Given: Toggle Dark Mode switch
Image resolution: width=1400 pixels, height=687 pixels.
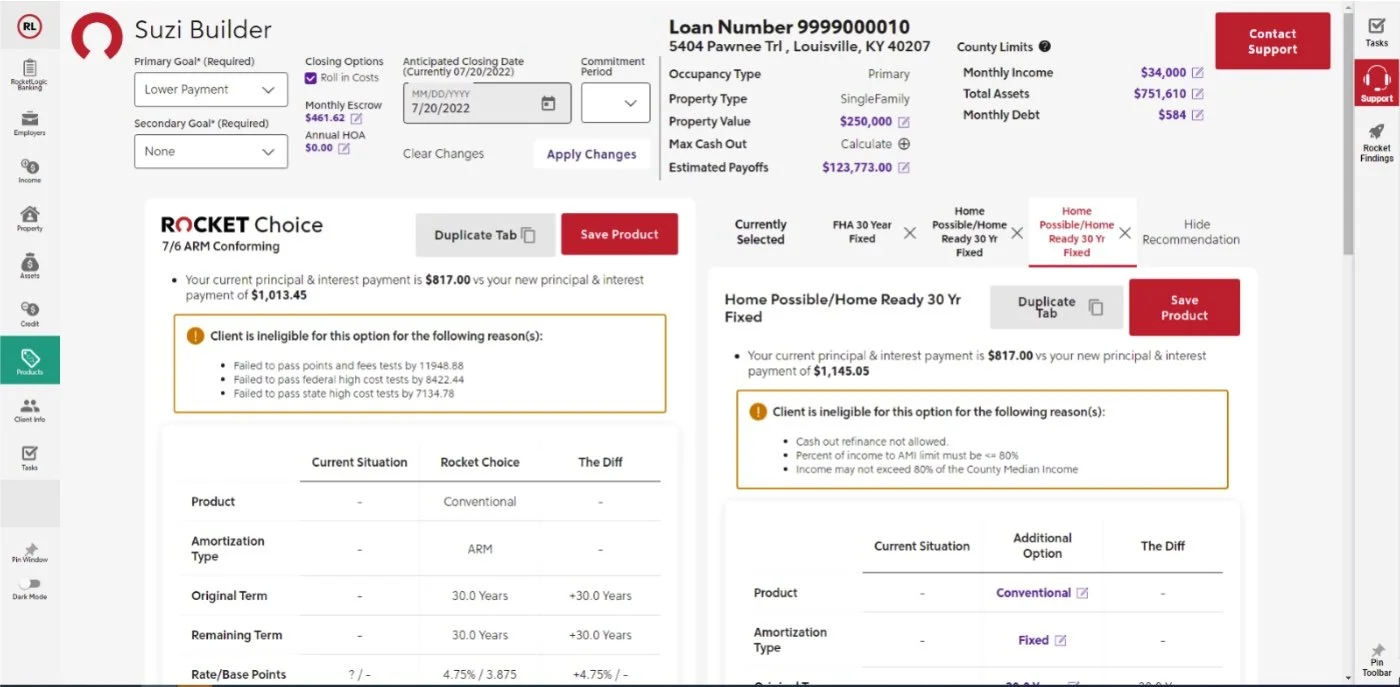Looking at the screenshot, I should (x=29, y=584).
